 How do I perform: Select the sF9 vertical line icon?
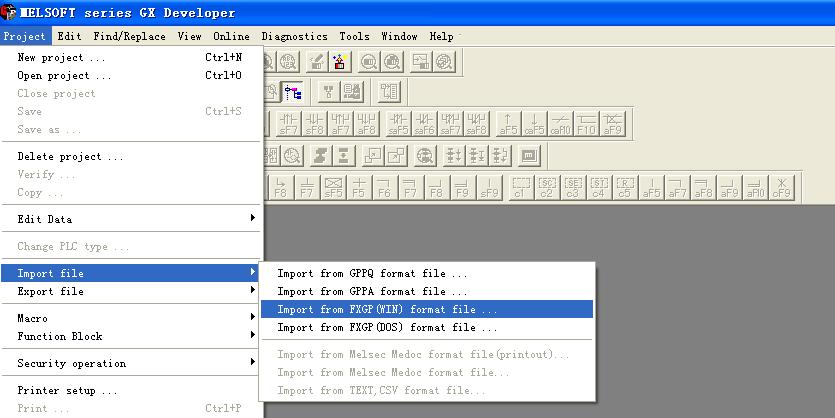(489, 187)
